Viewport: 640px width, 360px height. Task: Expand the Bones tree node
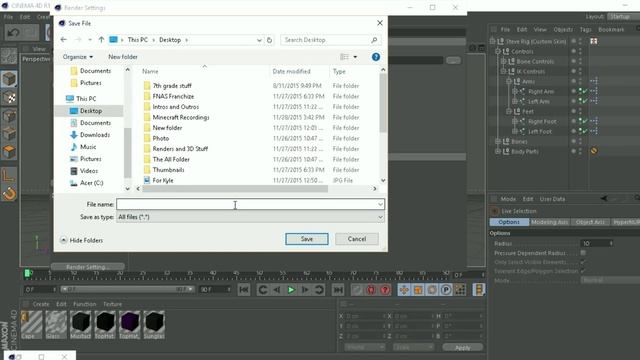498,141
